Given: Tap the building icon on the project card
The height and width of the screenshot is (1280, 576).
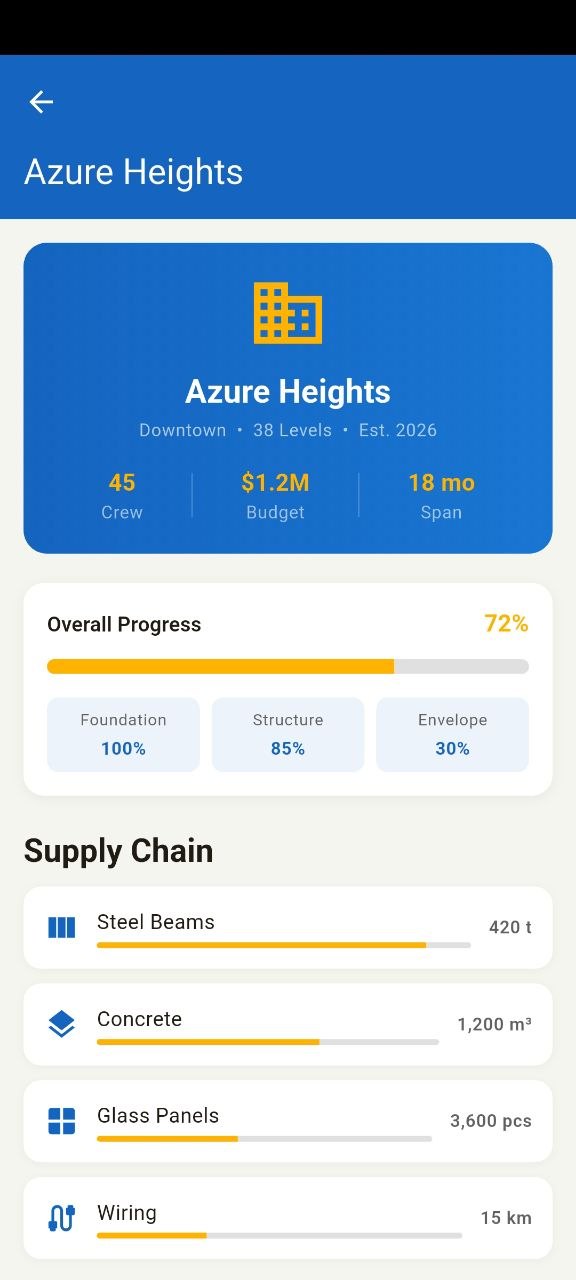Looking at the screenshot, I should click(288, 311).
